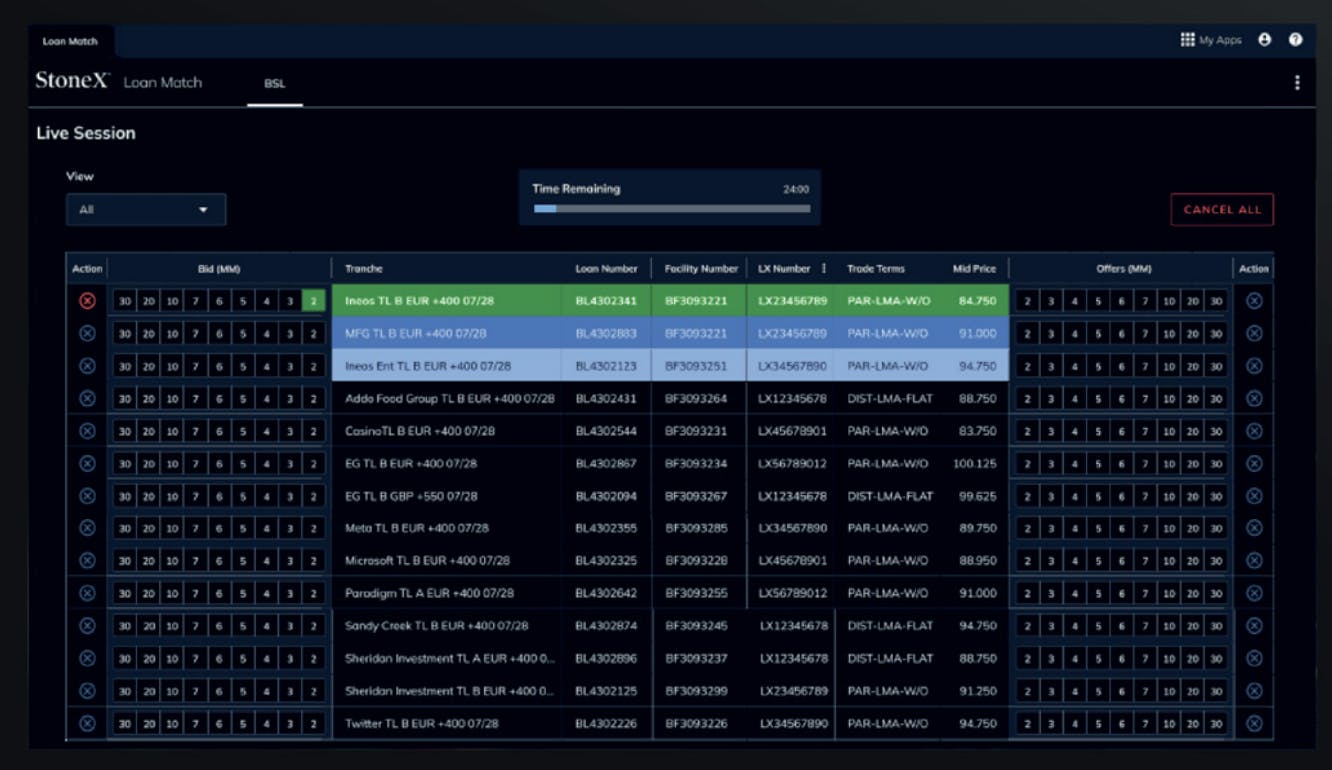Click Sheridan Investment TL A EUR tranche
Screen dimensions: 1332x770
(x=450, y=658)
